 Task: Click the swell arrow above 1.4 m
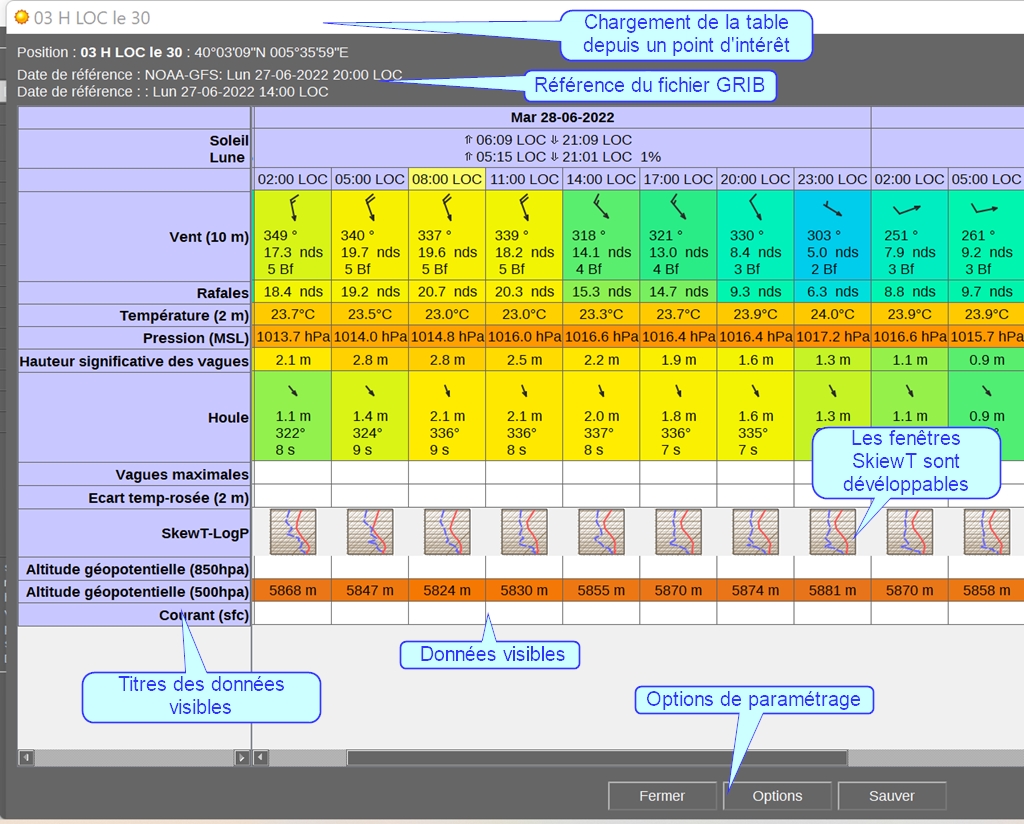(x=370, y=390)
